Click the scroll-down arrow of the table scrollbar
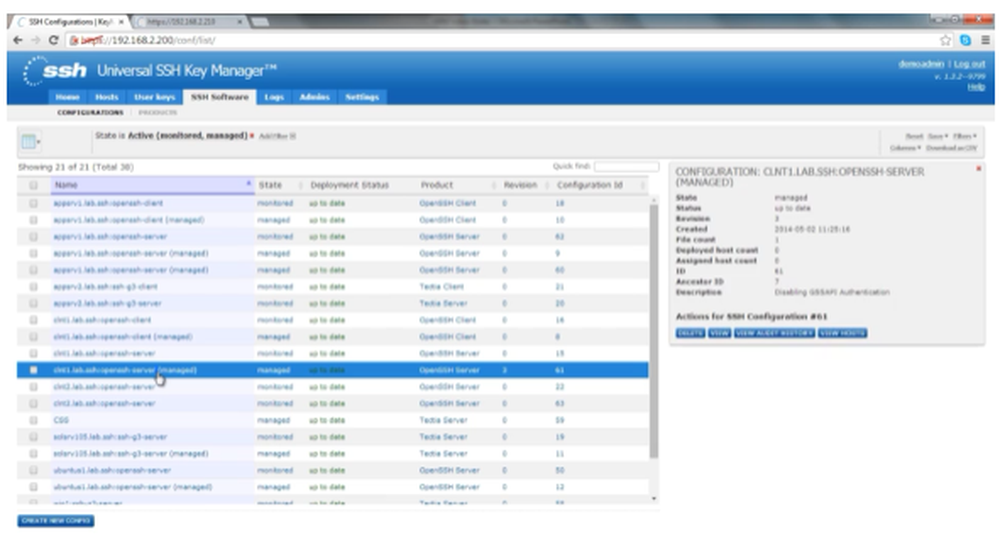The image size is (1000, 538). pyautogui.click(x=654, y=498)
